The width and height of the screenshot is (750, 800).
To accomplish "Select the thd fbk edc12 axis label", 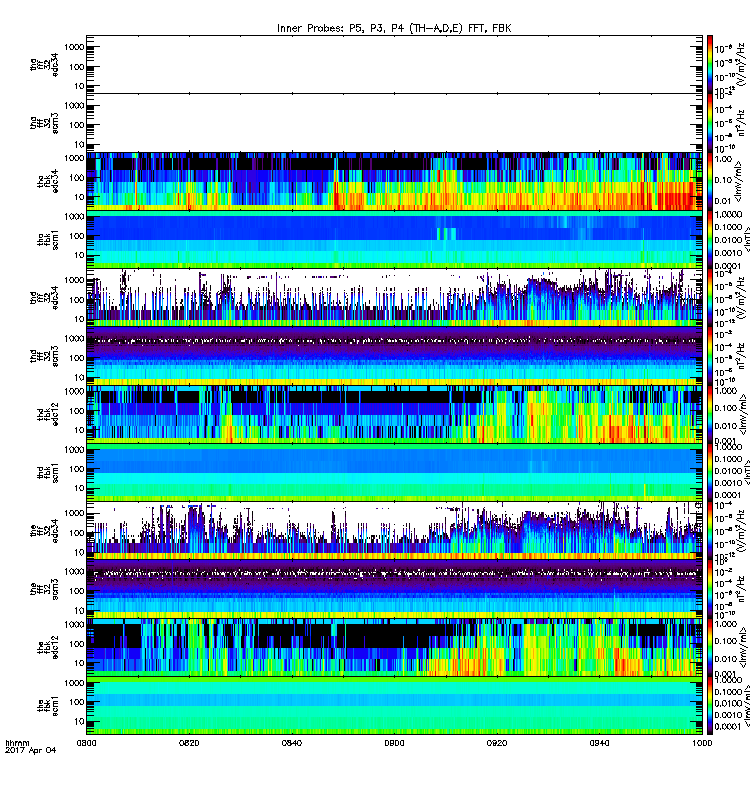I will [47, 414].
